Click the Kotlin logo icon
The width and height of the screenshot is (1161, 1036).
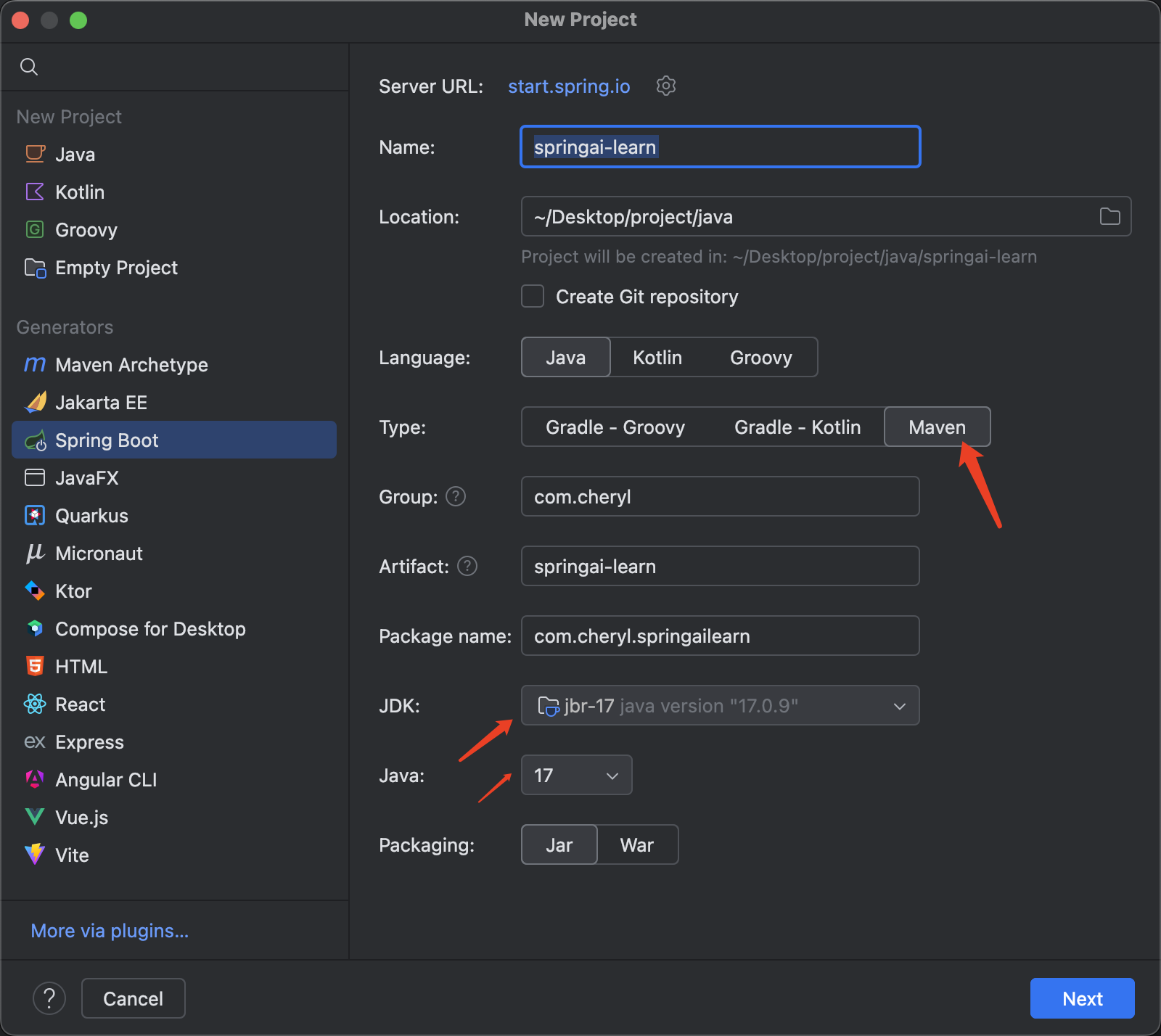[x=35, y=192]
